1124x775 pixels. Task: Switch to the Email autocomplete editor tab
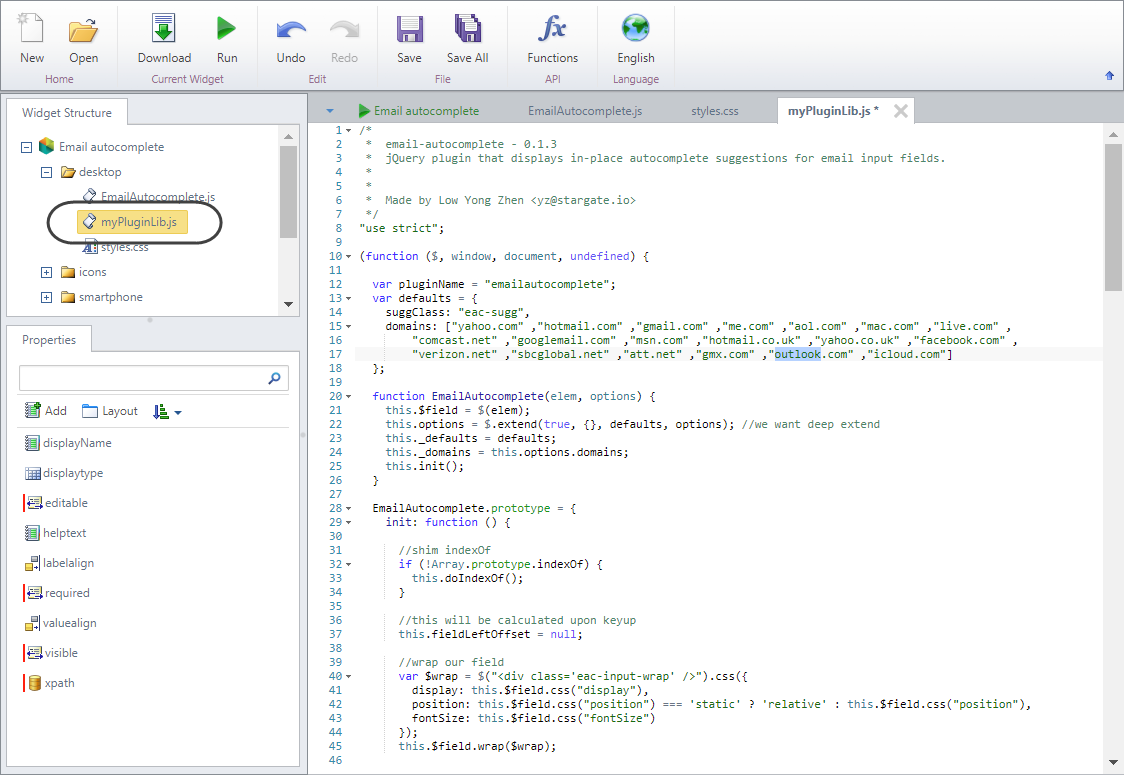tap(419, 111)
